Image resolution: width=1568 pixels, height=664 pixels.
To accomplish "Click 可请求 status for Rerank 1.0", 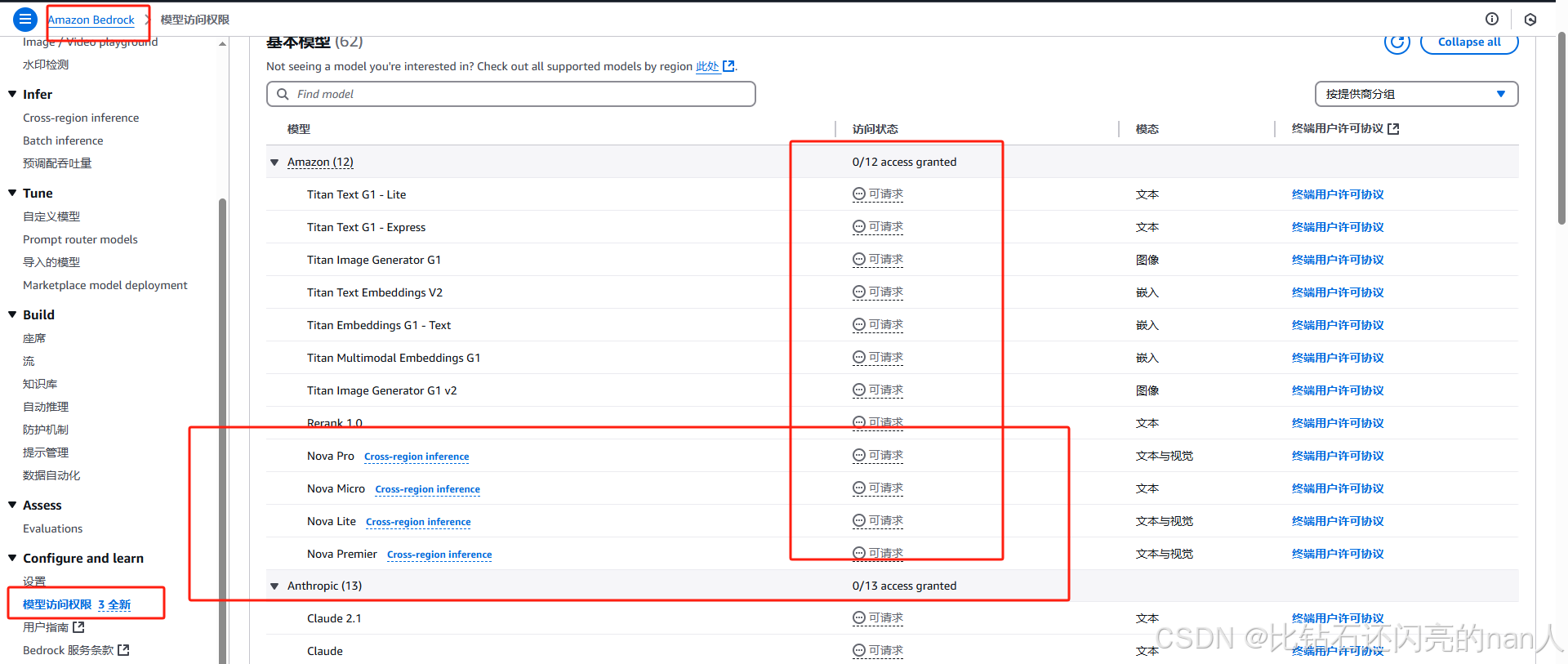I will (878, 422).
